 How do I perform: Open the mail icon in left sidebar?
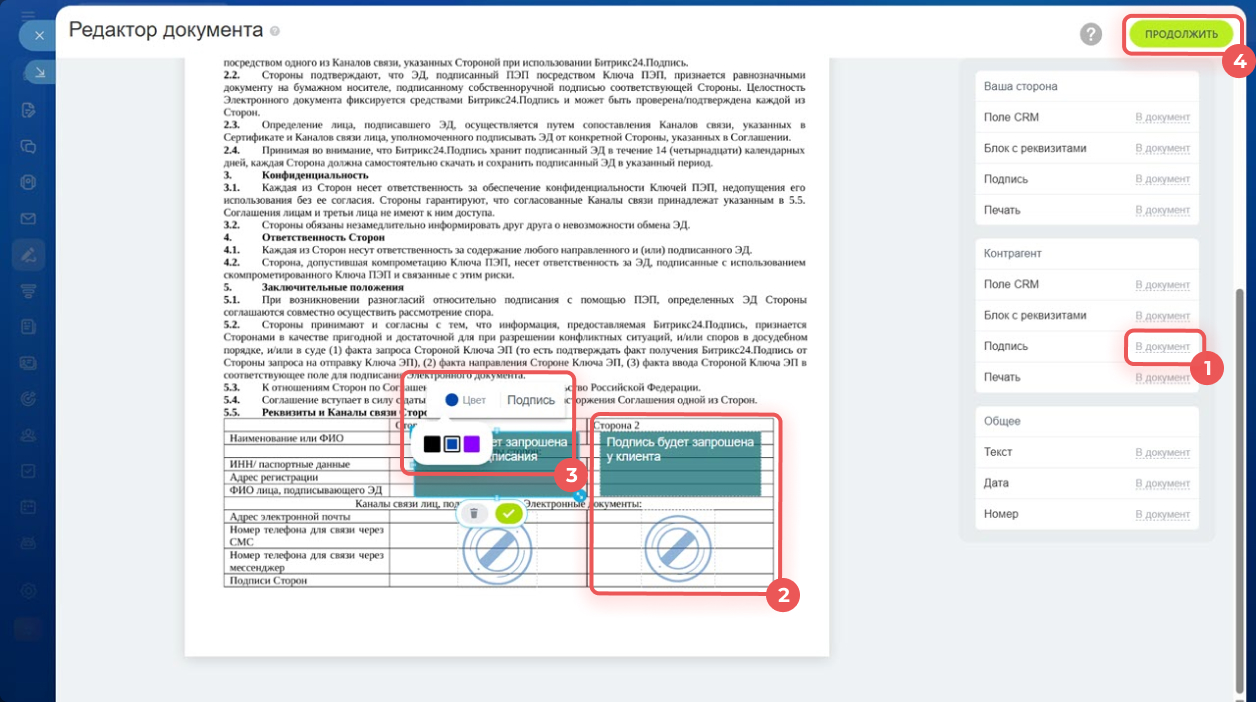(29, 219)
